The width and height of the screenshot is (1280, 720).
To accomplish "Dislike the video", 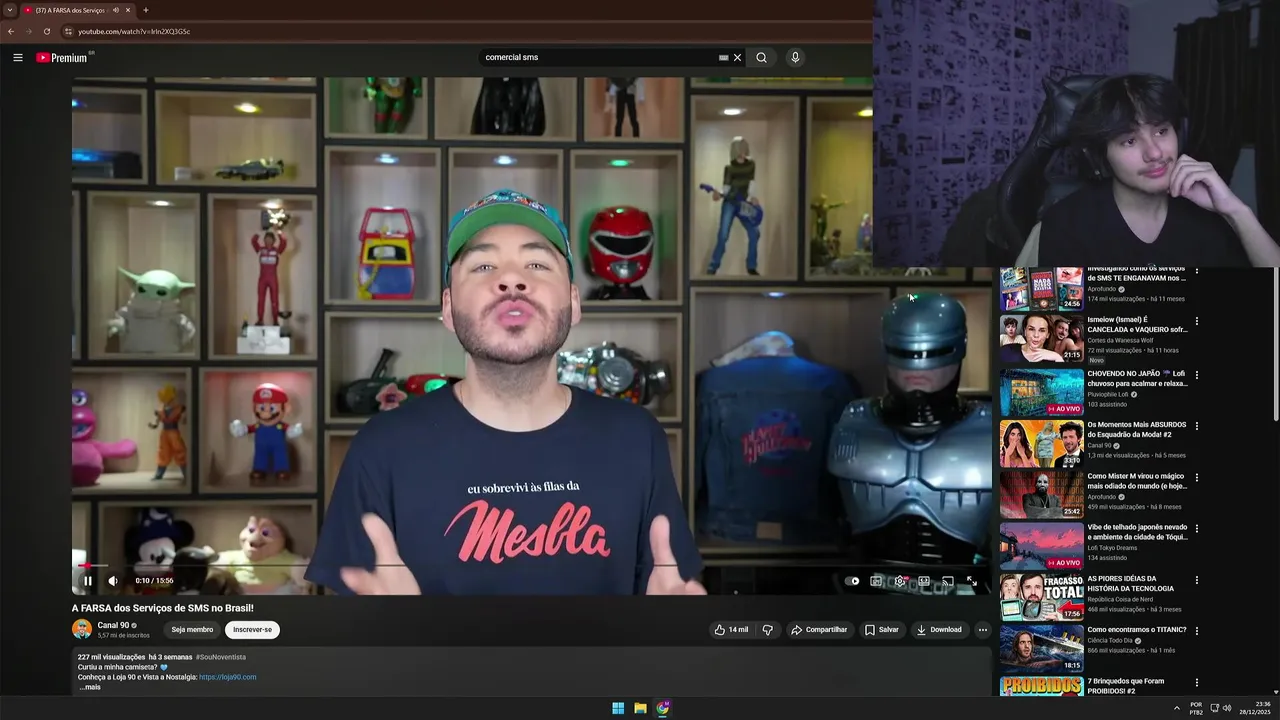I will 768,630.
